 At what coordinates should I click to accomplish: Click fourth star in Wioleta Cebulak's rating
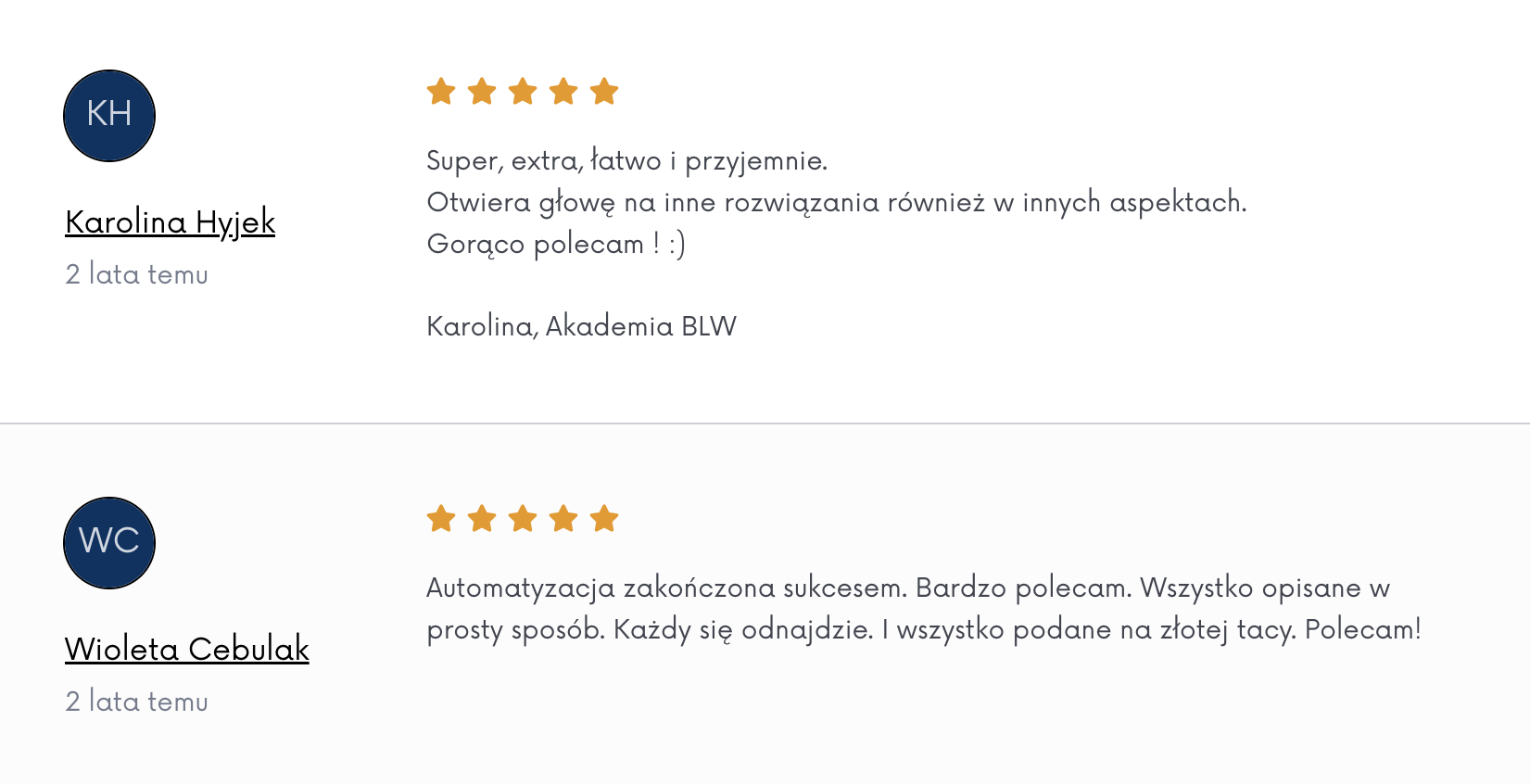point(563,519)
